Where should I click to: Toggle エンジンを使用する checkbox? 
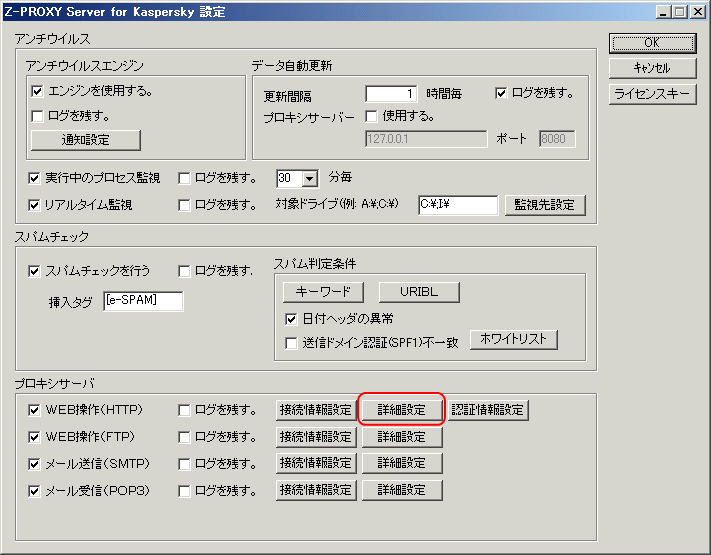click(37, 91)
